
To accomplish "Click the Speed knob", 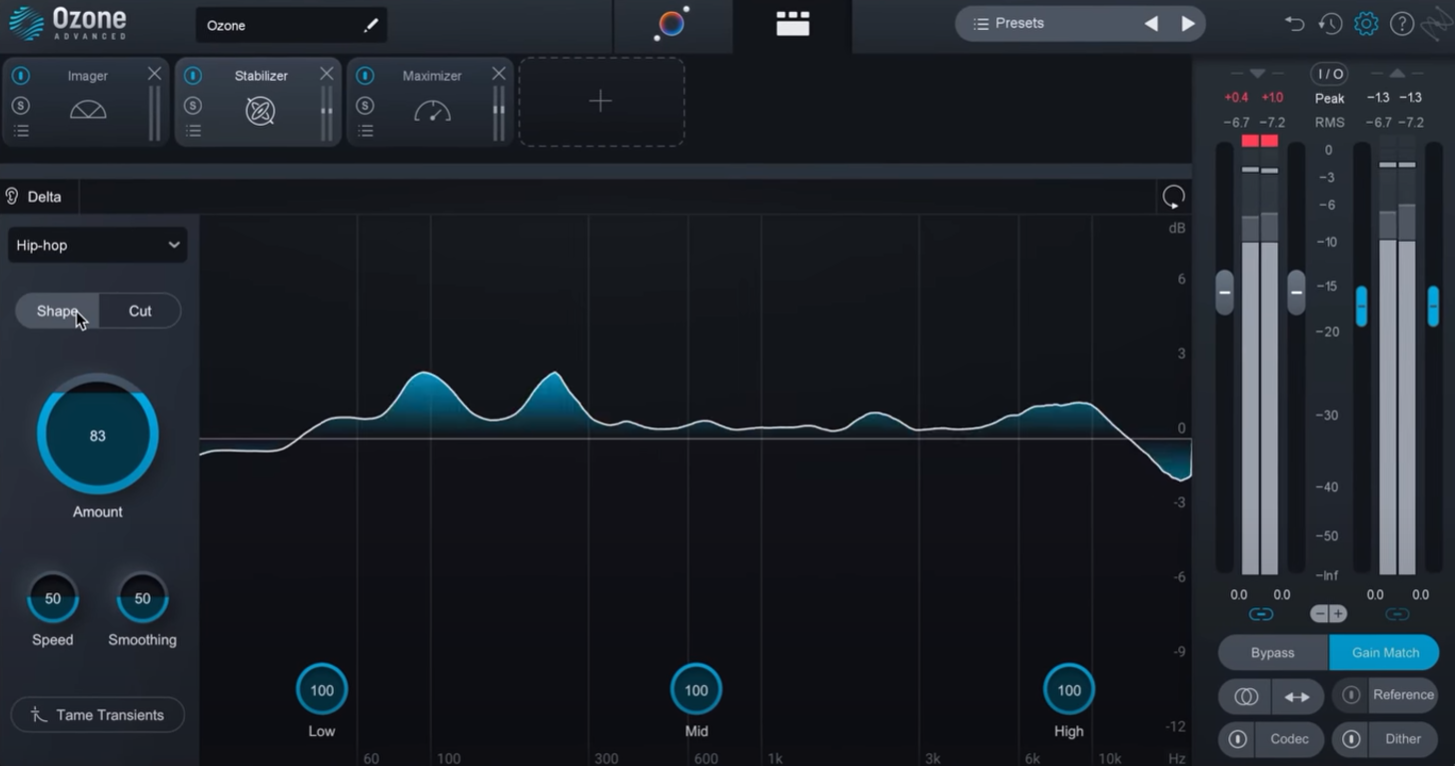I will pos(53,598).
